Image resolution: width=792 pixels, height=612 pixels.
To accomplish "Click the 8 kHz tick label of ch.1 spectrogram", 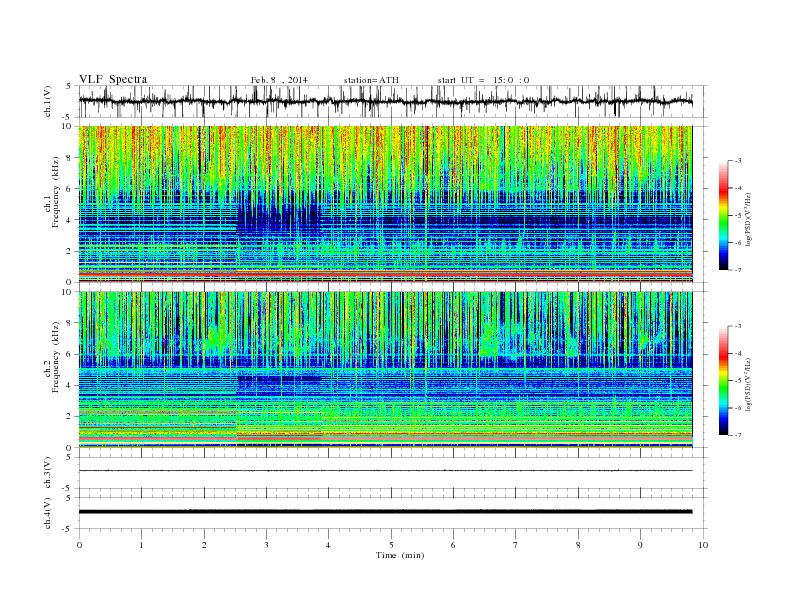I will coord(69,158).
